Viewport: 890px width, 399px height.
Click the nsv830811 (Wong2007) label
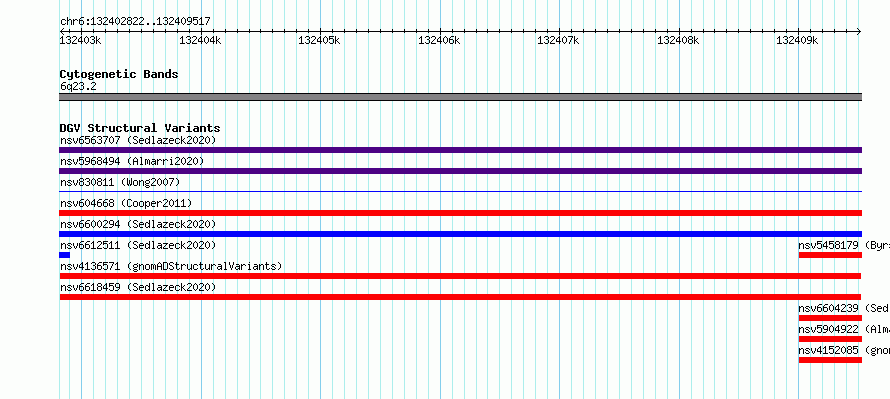120,182
